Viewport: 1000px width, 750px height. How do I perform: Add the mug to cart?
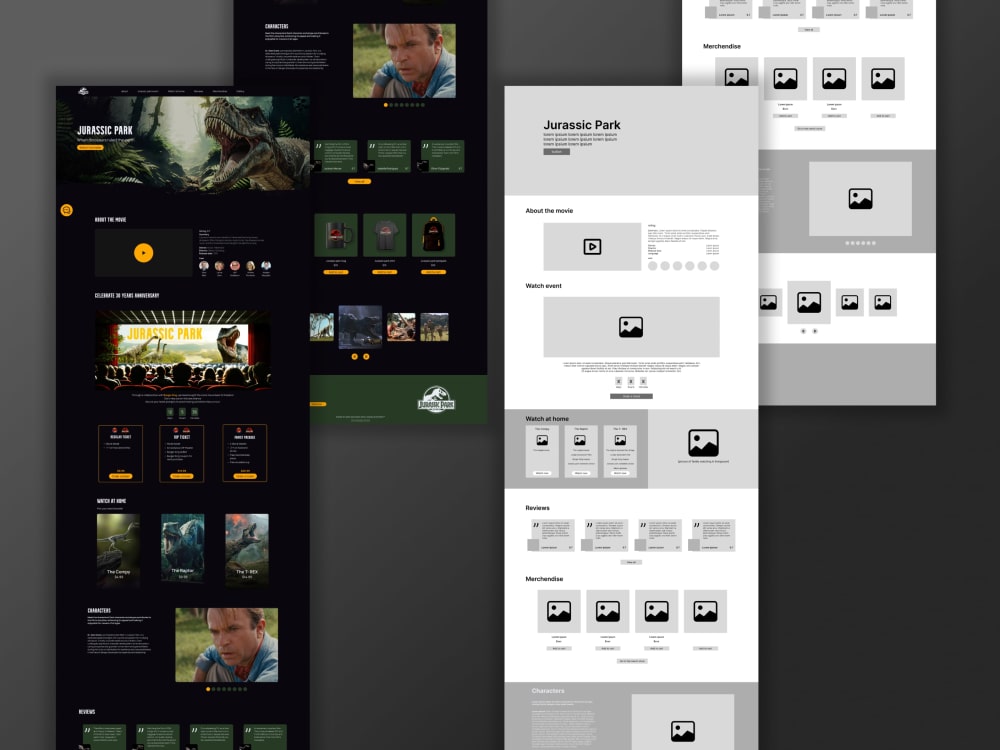click(336, 272)
